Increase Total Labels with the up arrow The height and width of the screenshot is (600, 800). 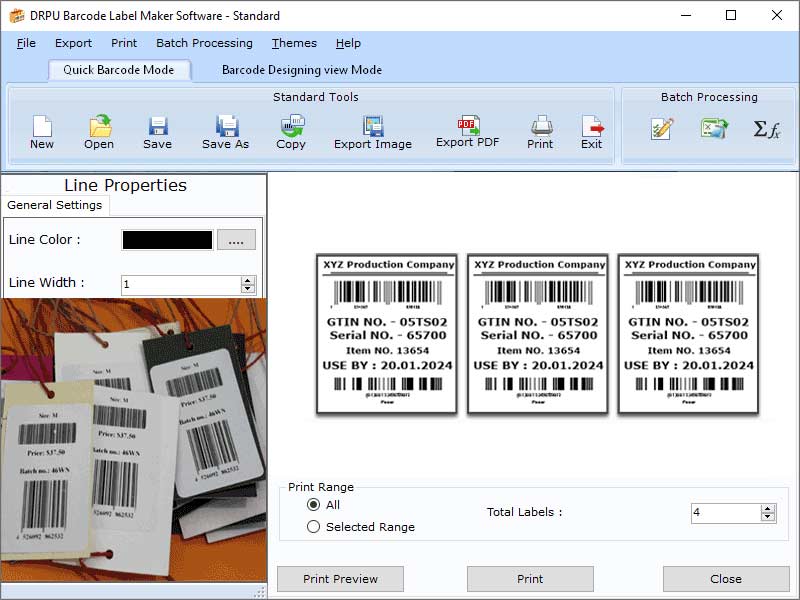coord(766,508)
